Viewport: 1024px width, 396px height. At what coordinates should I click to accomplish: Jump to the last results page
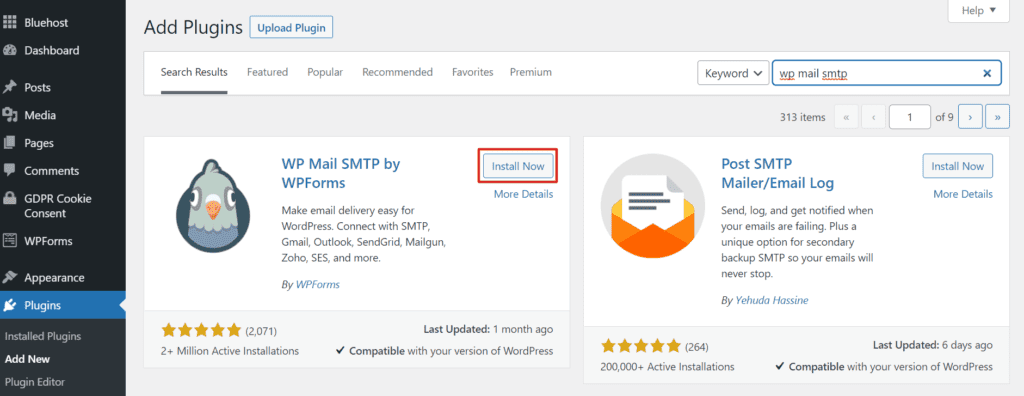(997, 117)
